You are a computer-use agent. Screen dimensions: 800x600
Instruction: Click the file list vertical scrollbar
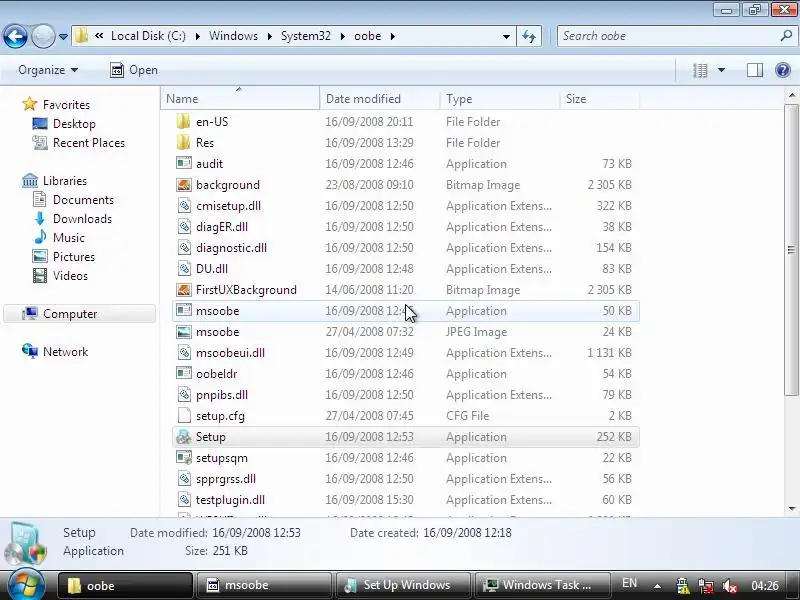coord(791,249)
